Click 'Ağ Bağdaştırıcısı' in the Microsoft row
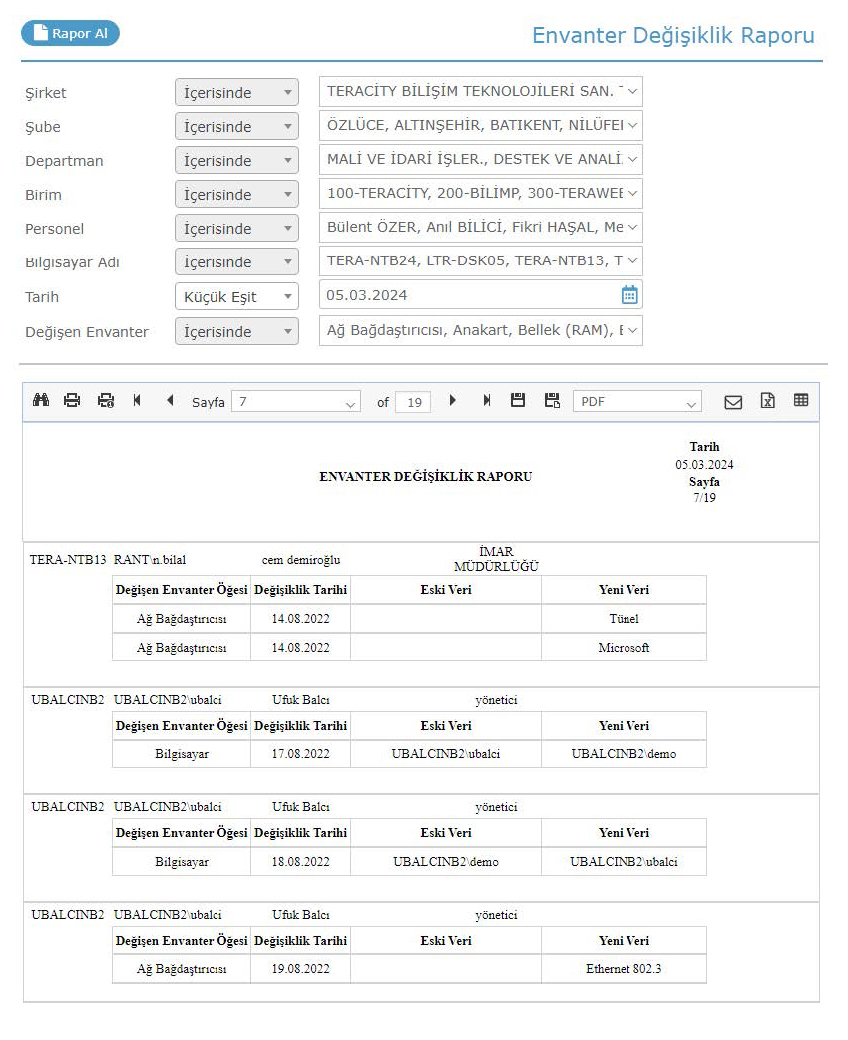Viewport: 848px width, 1040px height. [x=182, y=647]
